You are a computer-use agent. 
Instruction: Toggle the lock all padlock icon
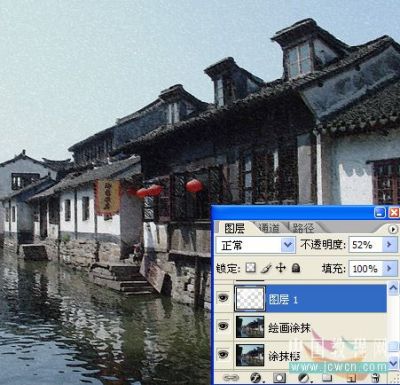(296, 268)
